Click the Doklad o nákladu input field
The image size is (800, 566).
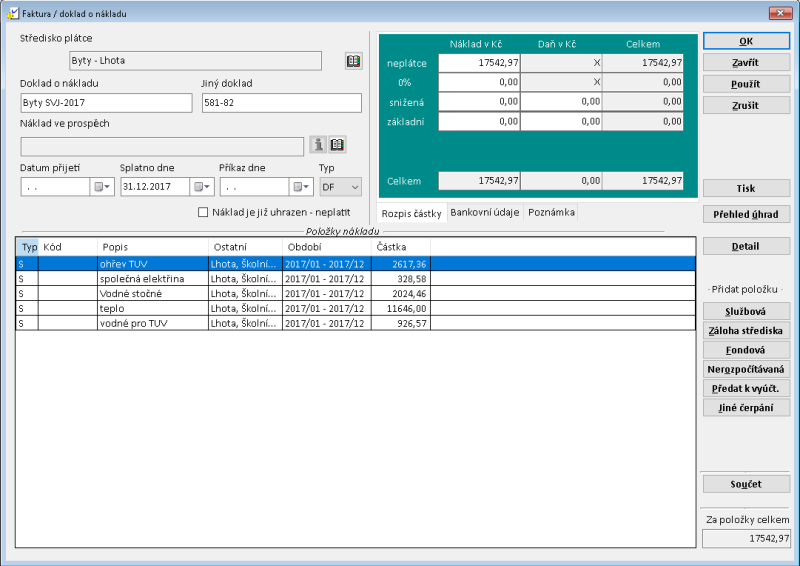106,103
